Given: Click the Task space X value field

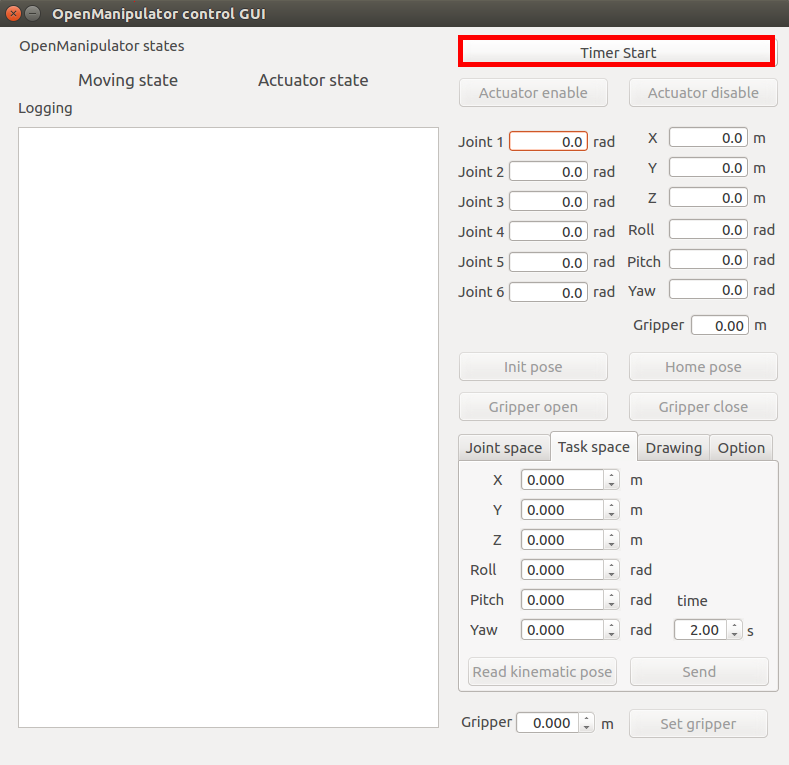Looking at the screenshot, I should click(x=562, y=480).
